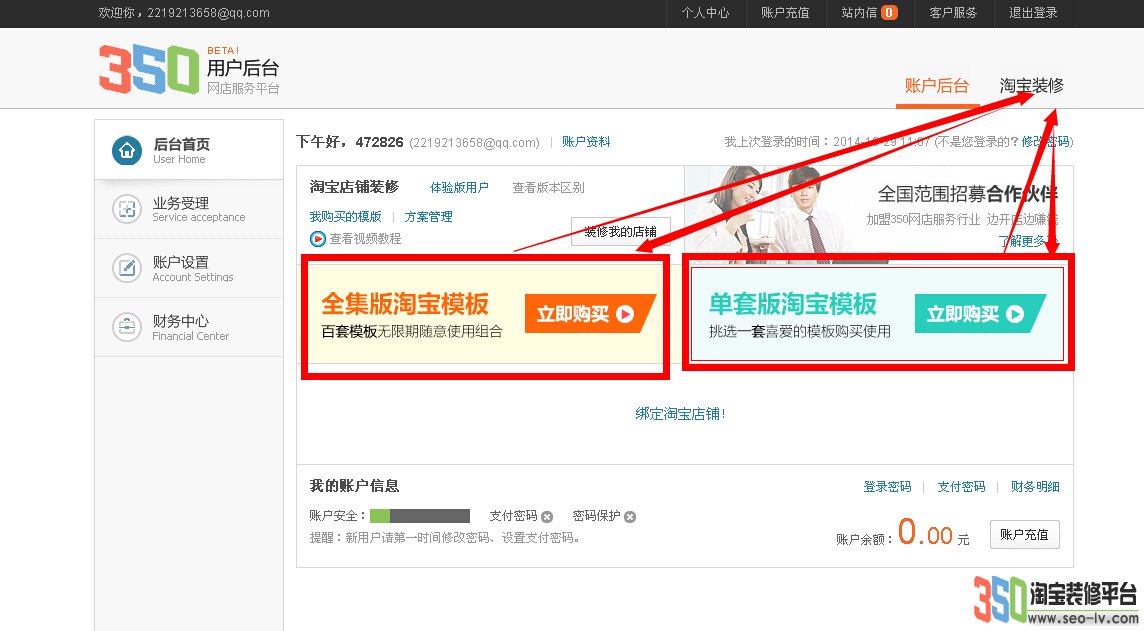Open the 账户资料 link

point(586,142)
